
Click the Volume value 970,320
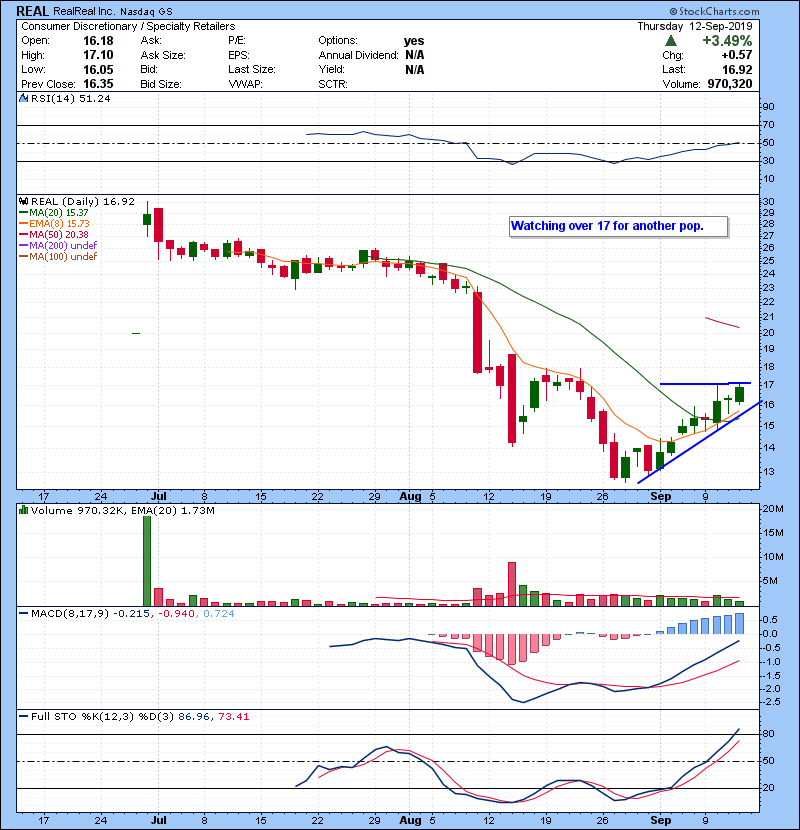coord(730,84)
